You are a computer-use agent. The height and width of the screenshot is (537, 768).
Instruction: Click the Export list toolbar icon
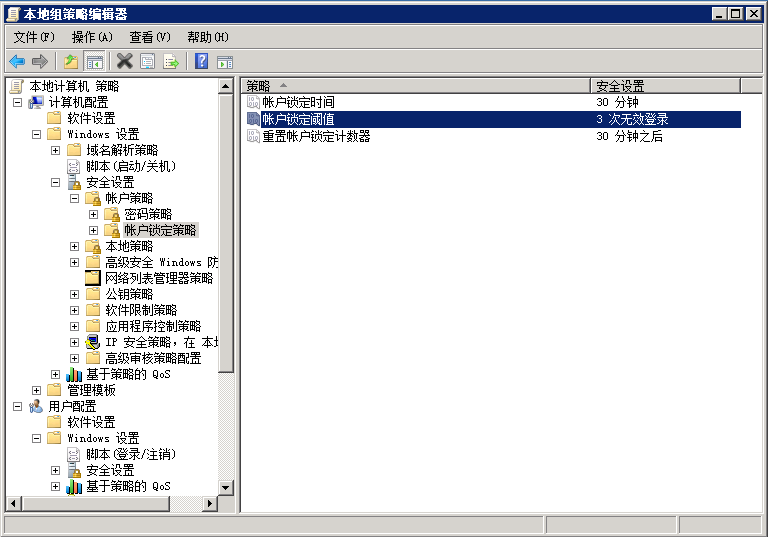[x=171, y=61]
